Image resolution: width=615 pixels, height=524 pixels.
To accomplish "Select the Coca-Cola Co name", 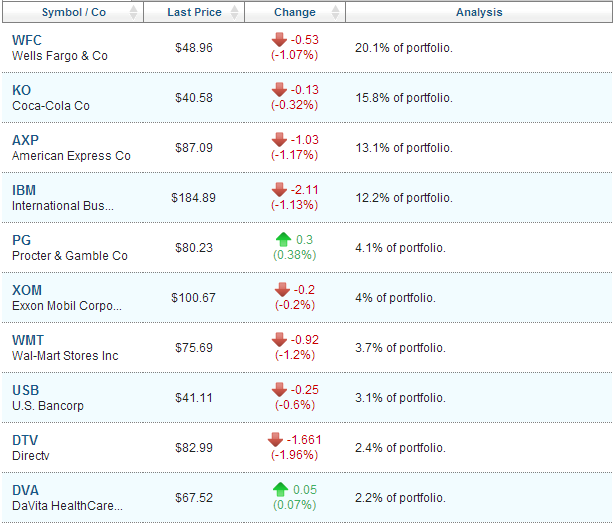I will point(51,106).
